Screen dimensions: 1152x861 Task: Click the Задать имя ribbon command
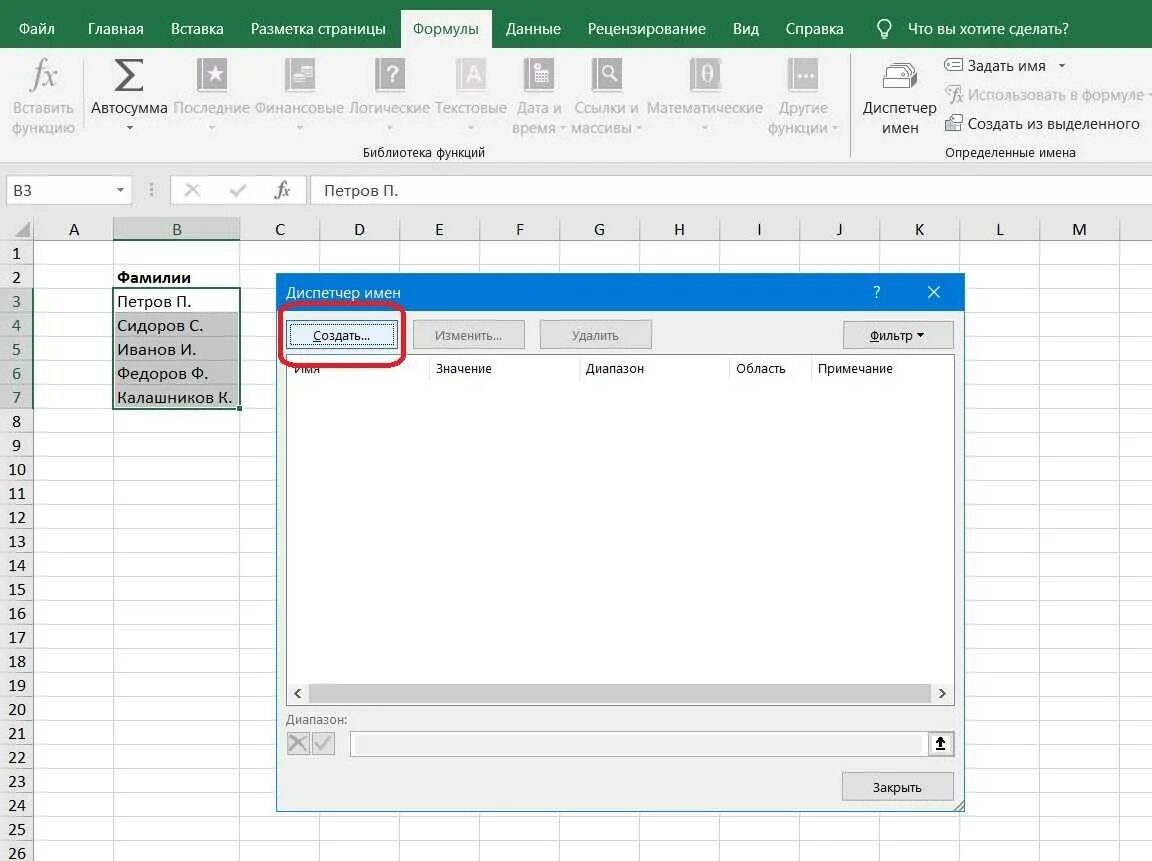[995, 65]
